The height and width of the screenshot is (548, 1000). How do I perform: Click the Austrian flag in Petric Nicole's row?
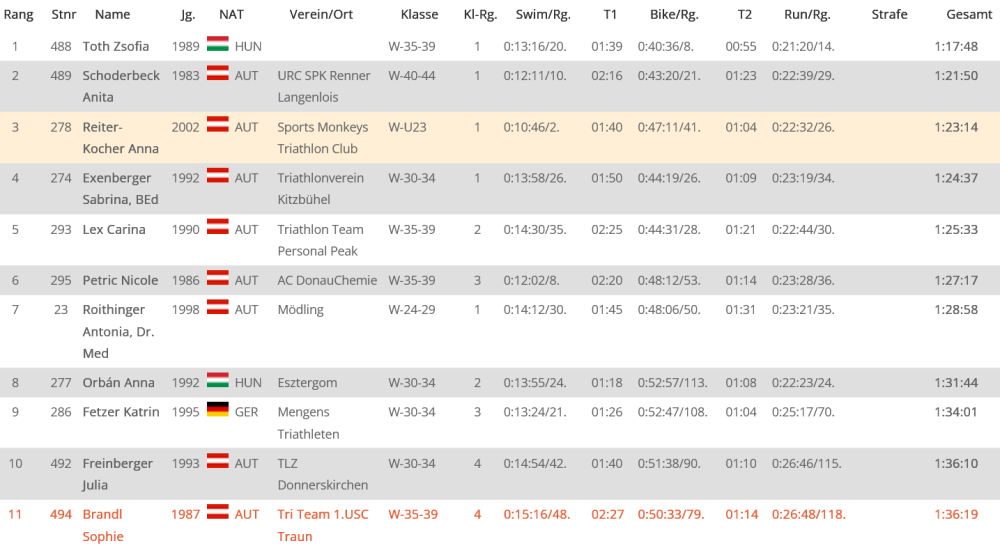click(217, 279)
